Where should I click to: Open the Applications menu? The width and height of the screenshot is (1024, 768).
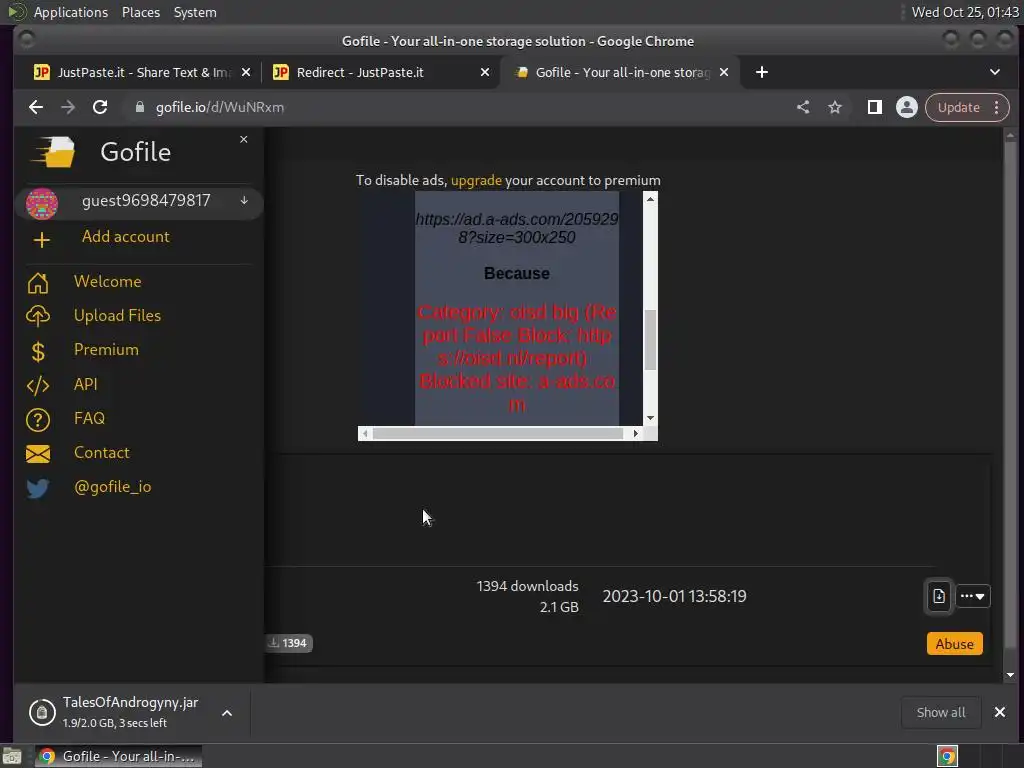click(71, 12)
